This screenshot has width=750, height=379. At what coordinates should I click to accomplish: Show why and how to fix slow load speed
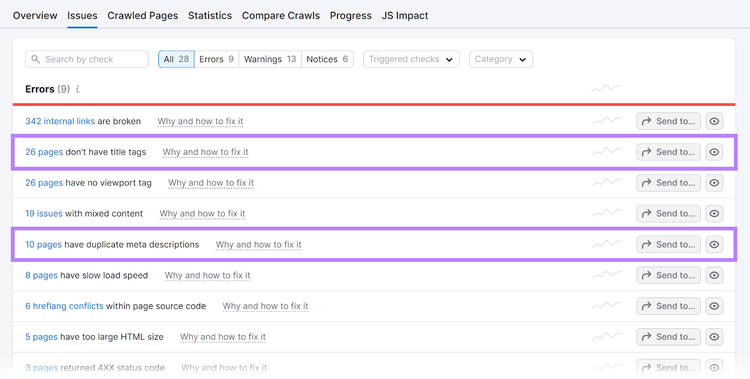[208, 275]
